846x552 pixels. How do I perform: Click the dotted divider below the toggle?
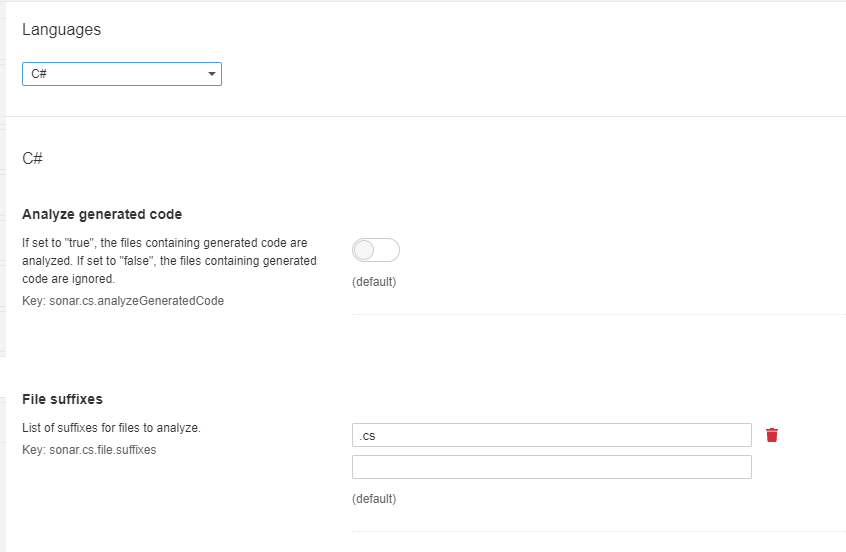click(x=598, y=314)
